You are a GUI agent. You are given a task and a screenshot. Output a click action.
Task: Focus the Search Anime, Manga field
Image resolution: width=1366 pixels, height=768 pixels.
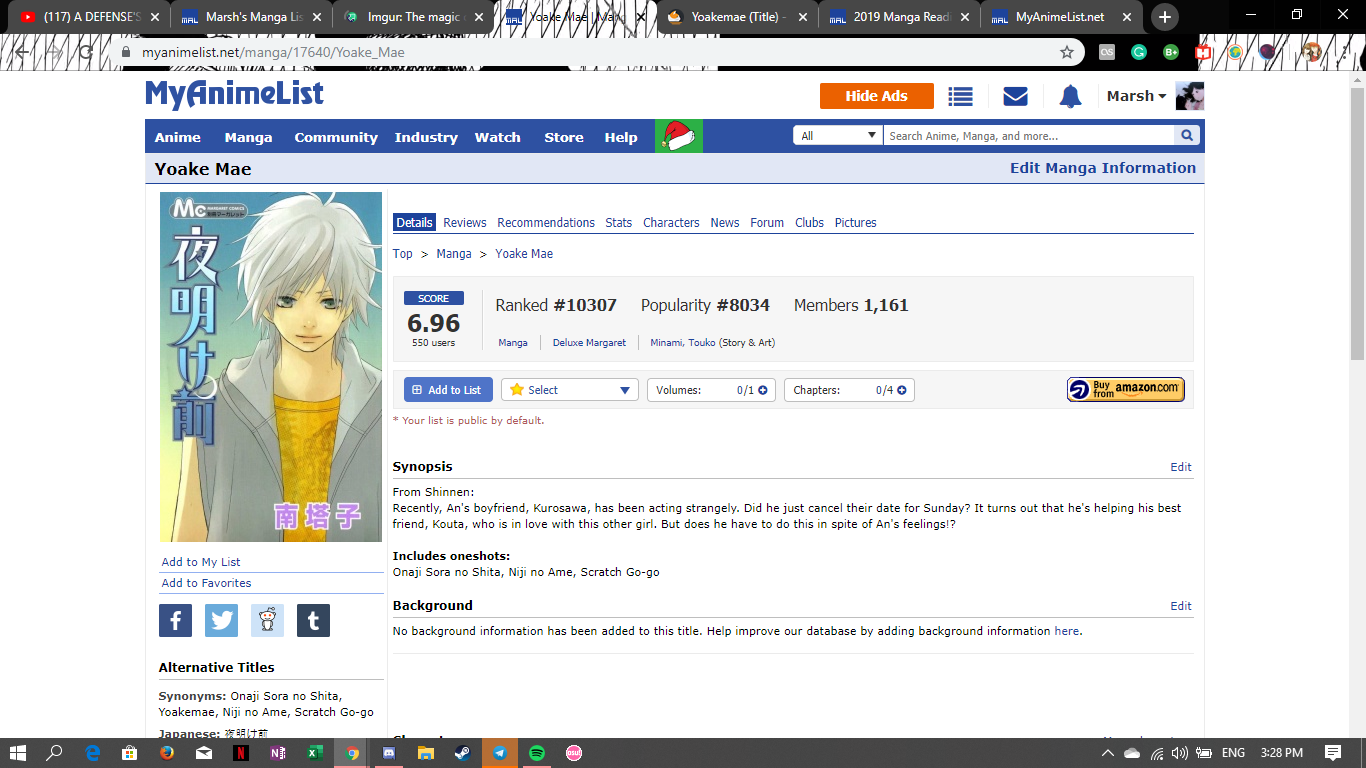coord(1028,136)
